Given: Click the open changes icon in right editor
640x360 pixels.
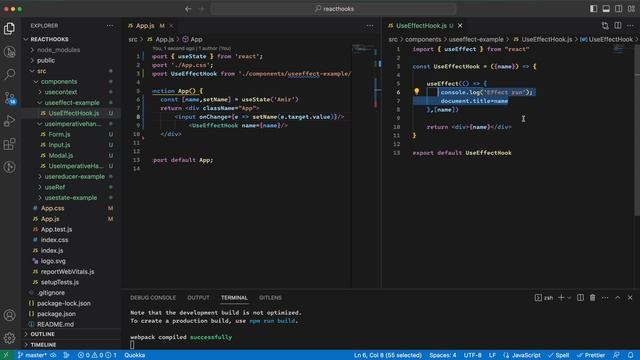Looking at the screenshot, I should coord(605,26).
